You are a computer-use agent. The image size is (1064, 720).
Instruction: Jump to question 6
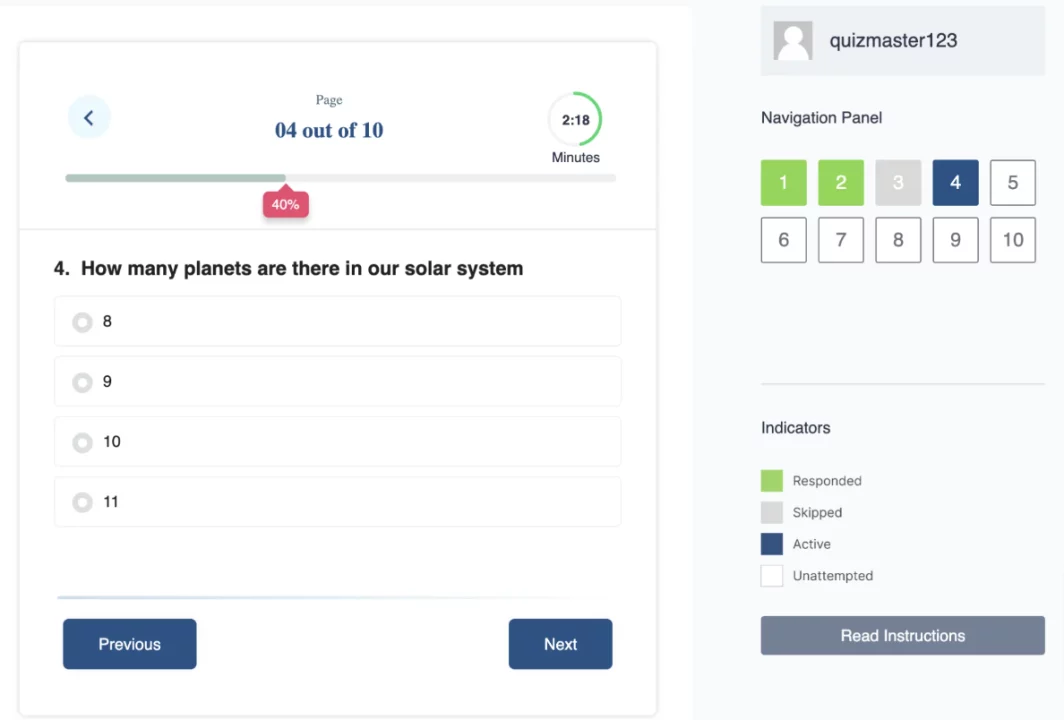click(x=784, y=240)
